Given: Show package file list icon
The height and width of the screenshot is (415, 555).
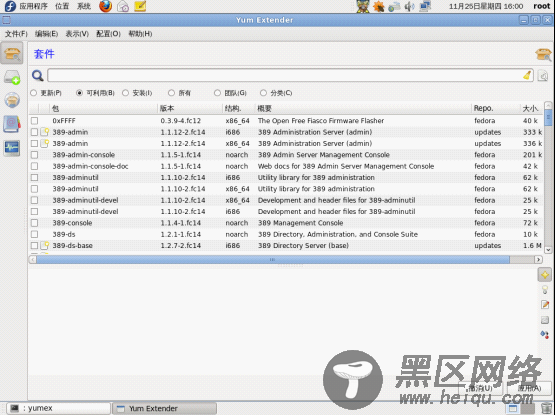Looking at the screenshot, I should 545,320.
